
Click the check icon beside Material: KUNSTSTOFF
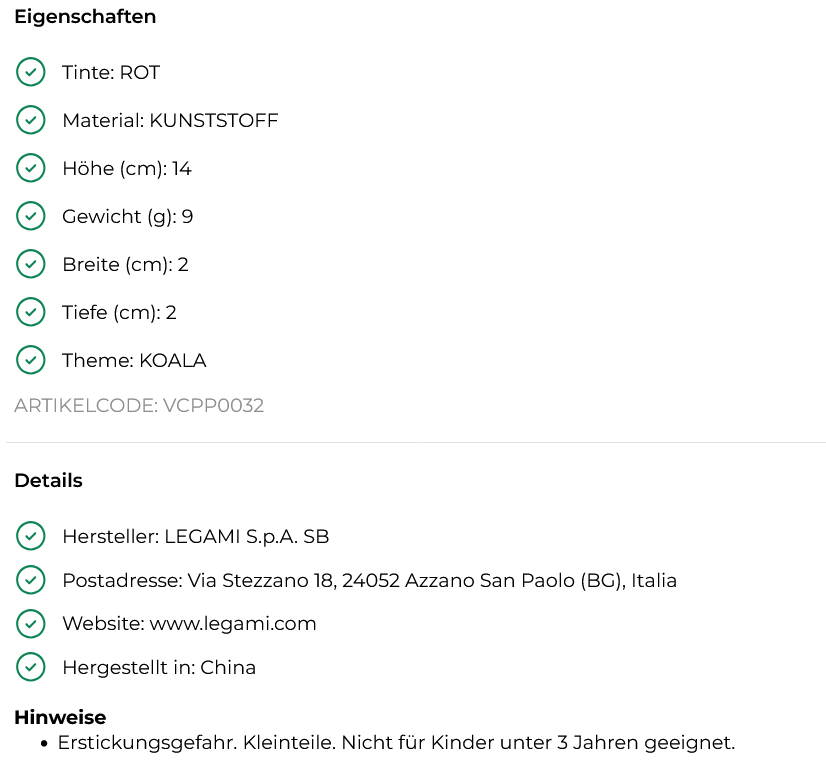(x=31, y=120)
